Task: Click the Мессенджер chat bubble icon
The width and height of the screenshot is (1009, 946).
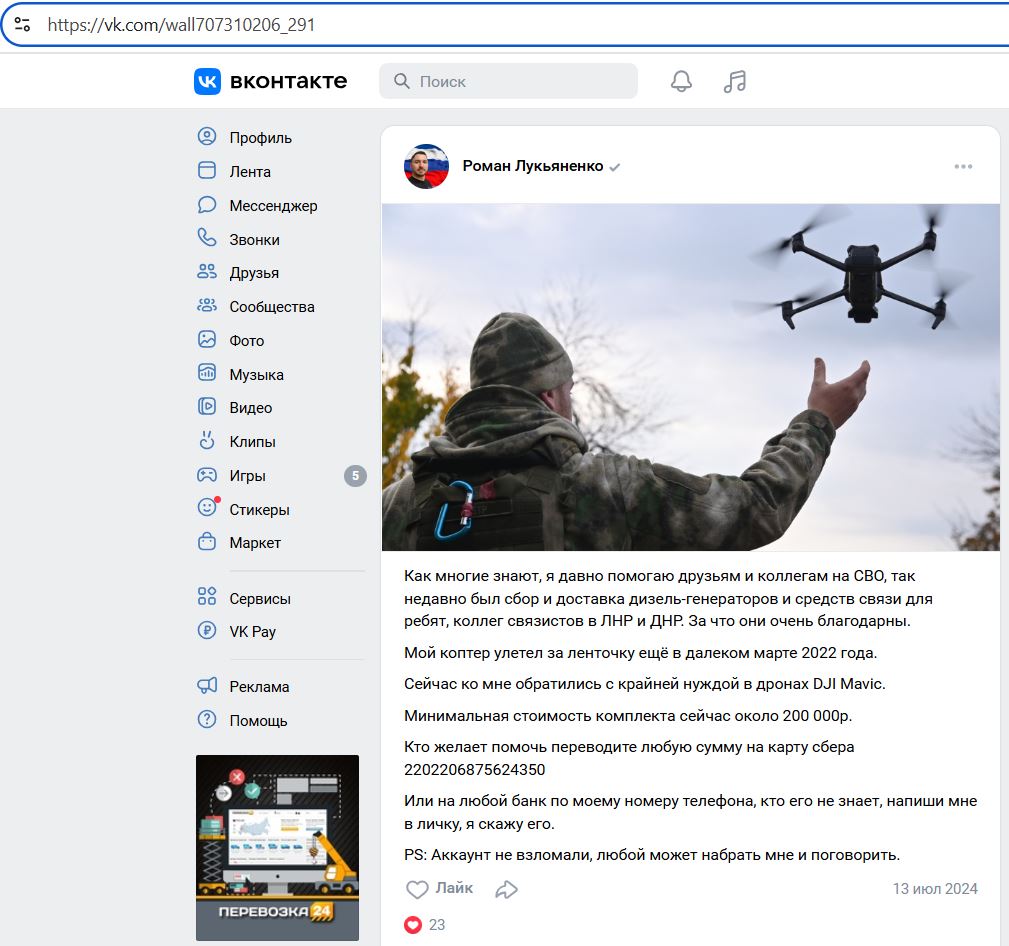Action: [207, 205]
